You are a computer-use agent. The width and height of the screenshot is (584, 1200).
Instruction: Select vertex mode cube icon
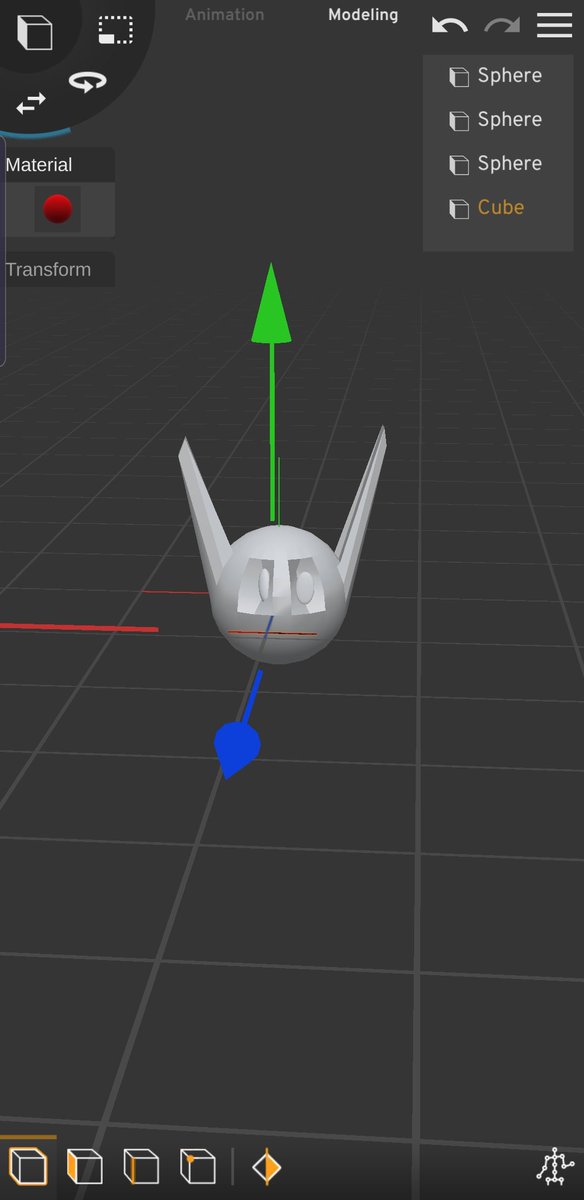pos(198,1167)
